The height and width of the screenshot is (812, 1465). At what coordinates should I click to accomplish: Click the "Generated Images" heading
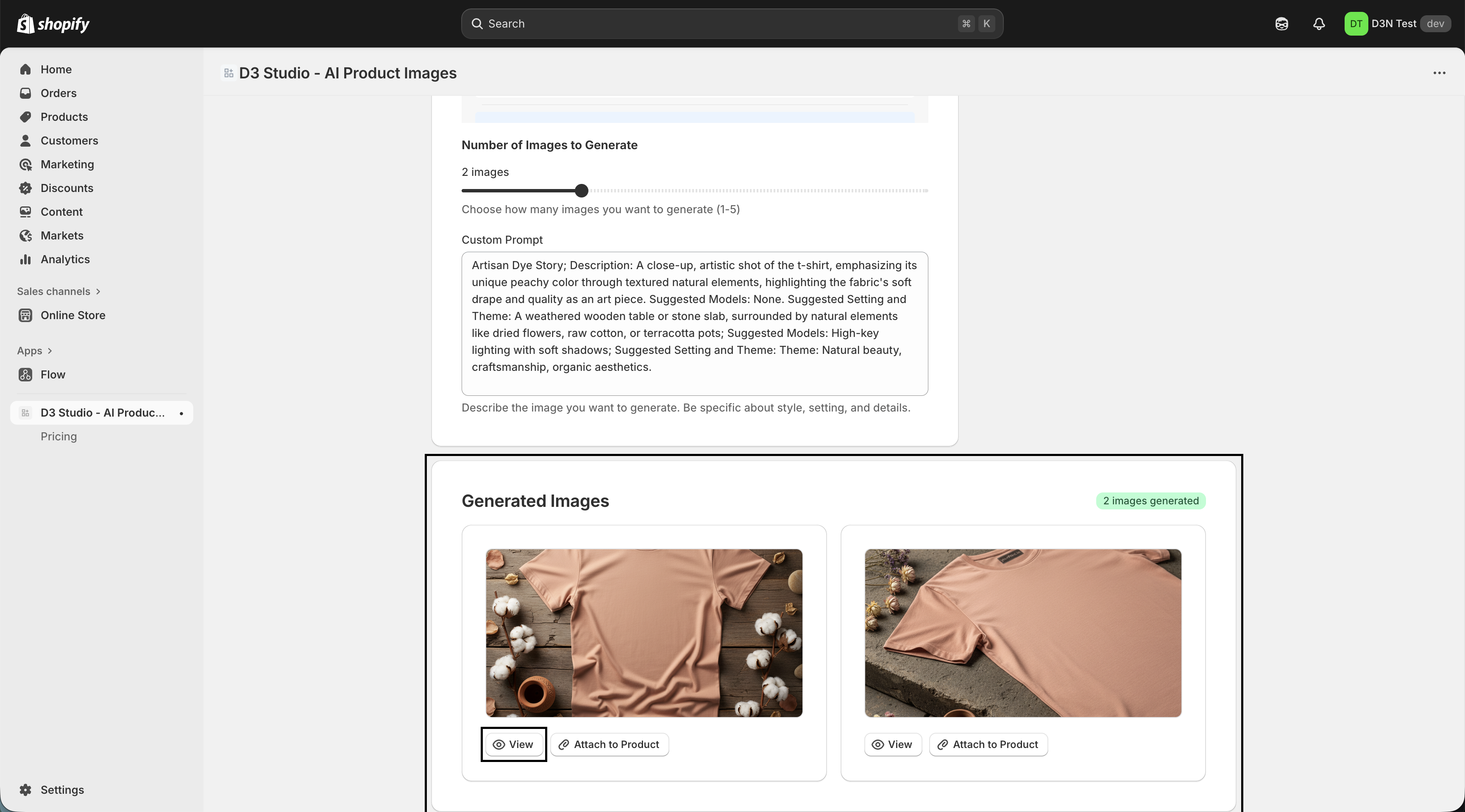click(535, 501)
